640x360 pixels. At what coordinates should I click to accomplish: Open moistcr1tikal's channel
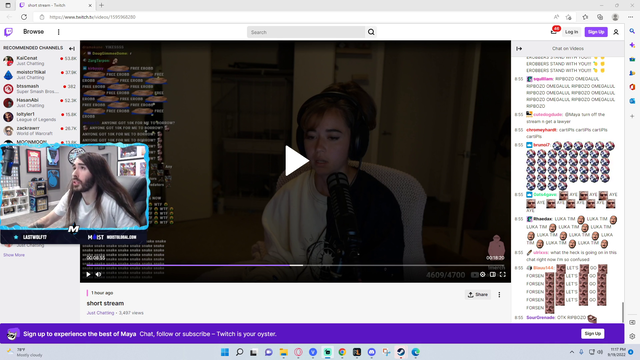40,75
